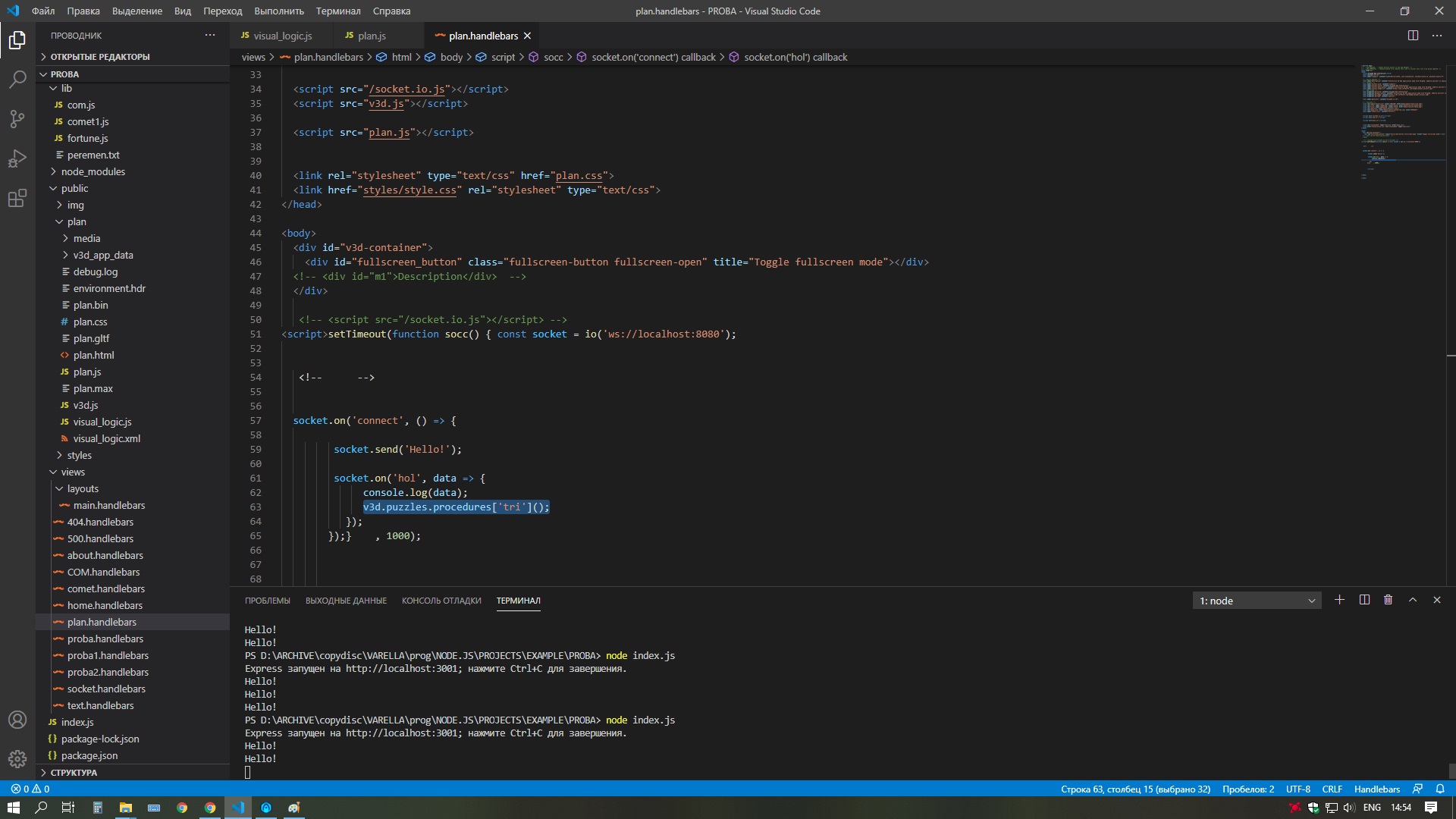Open File Explorer from taskbar
Image resolution: width=1456 pixels, height=819 pixels.
tap(126, 808)
